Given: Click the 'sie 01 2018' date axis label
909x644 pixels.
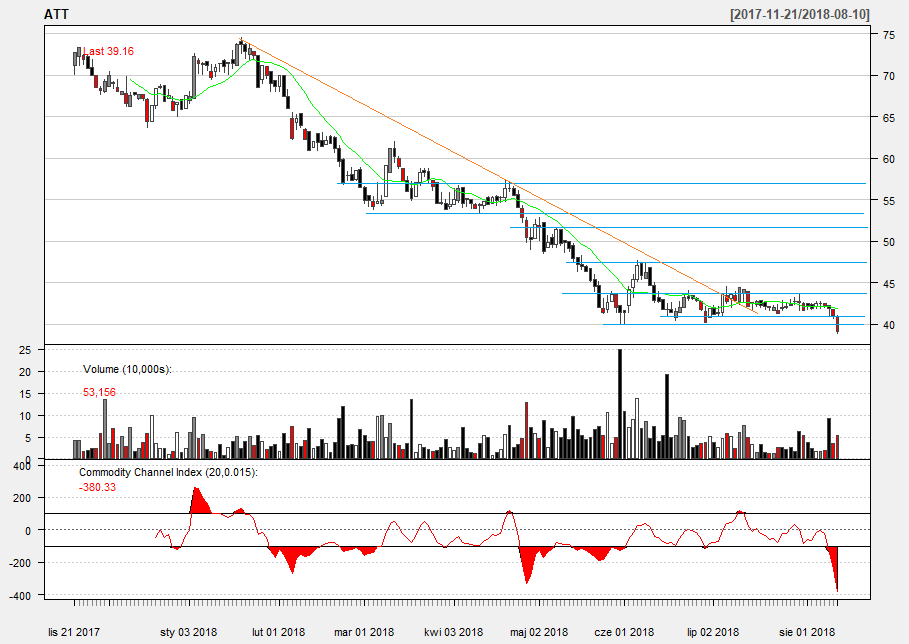Looking at the screenshot, I should pyautogui.click(x=807, y=632).
